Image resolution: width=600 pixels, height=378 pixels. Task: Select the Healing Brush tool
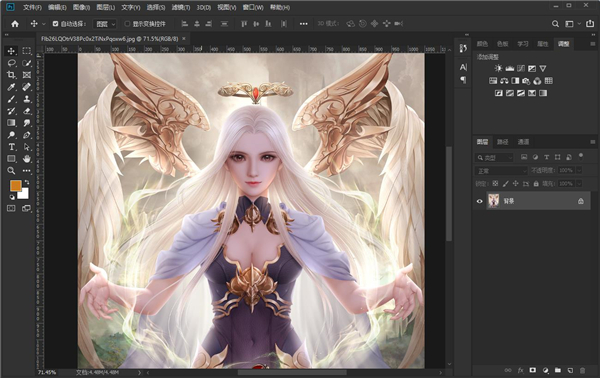point(26,87)
